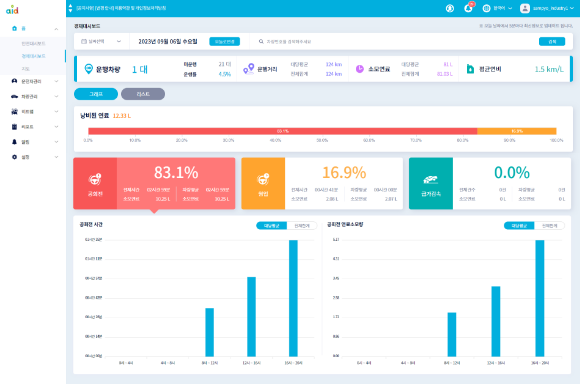Click the 2023년 09월 06일 date text
This screenshot has width=580, height=384.
click(x=168, y=41)
